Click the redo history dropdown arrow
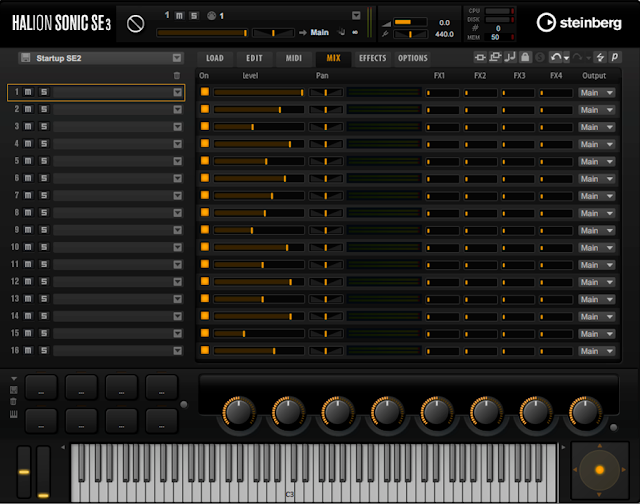Image resolution: width=640 pixels, height=504 pixels. [588, 58]
